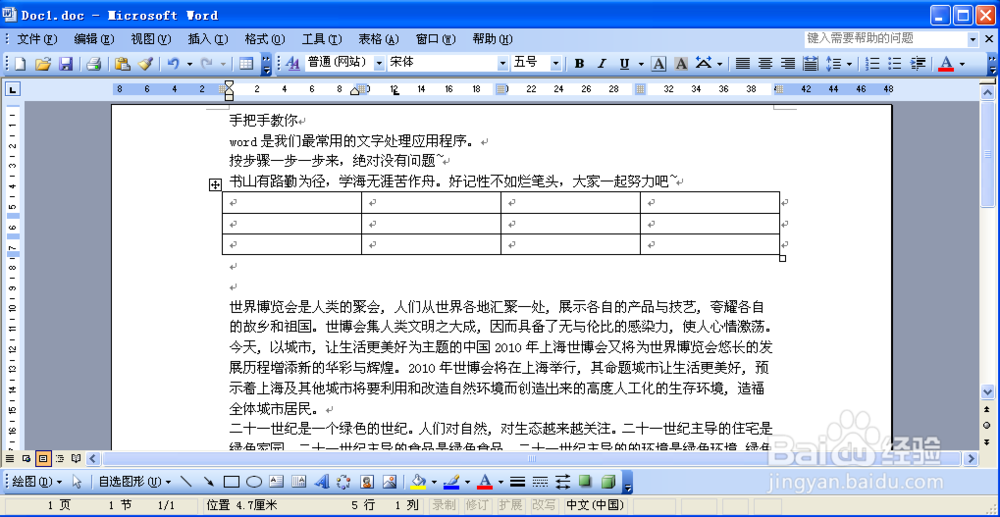Screen dimensions: 1000x517
Task: Apply numbered list formatting
Action: point(874,64)
